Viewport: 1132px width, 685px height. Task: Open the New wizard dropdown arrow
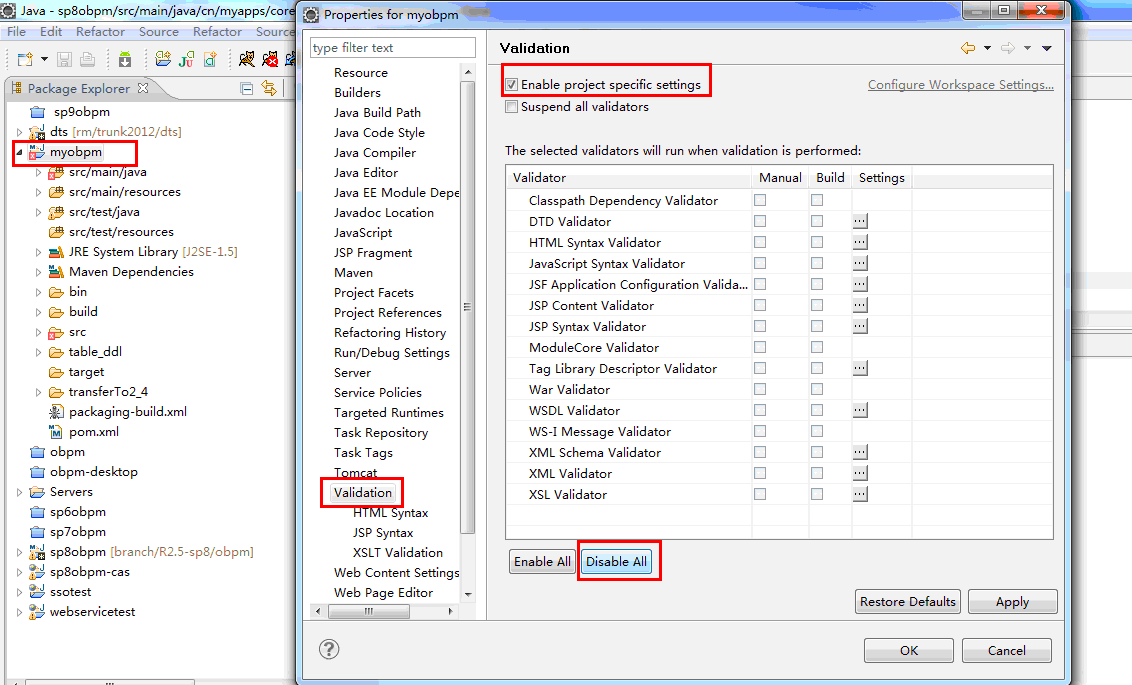pyautogui.click(x=44, y=59)
